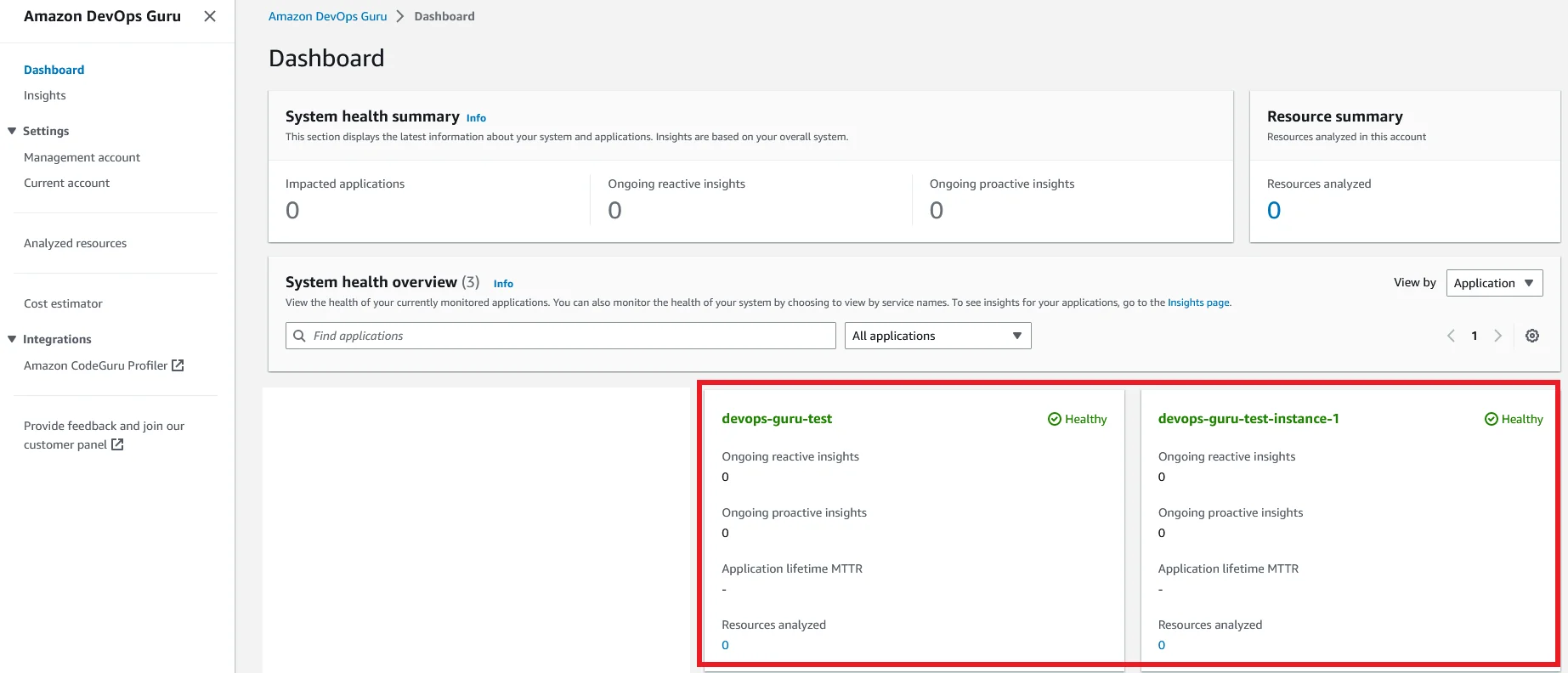Click Resources analyzed count in Resource summary

[1273, 210]
